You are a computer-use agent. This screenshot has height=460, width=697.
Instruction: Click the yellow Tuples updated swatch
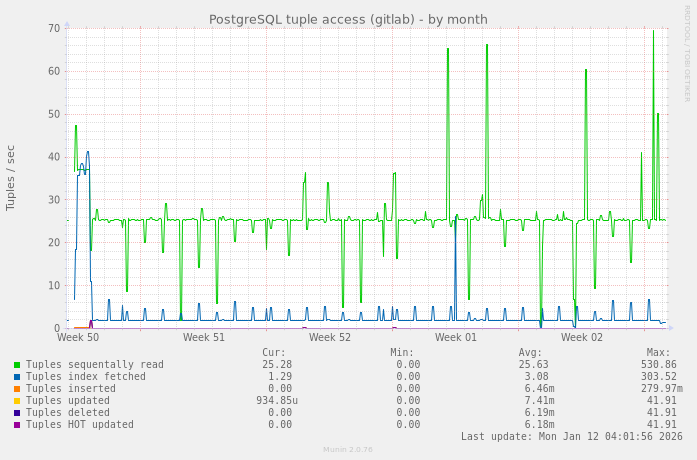point(17,401)
